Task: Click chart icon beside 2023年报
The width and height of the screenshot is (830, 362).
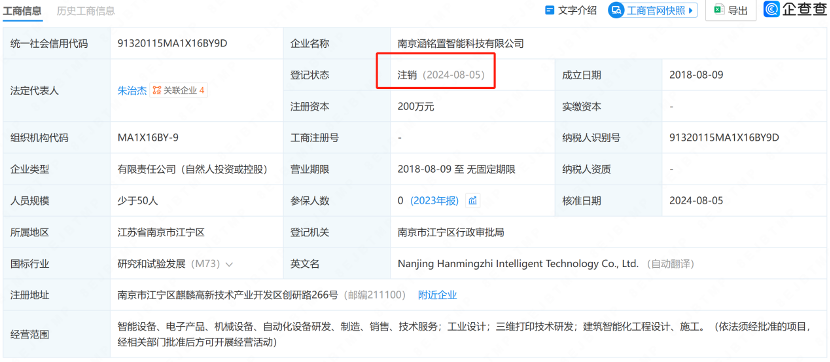Action: click(x=473, y=201)
